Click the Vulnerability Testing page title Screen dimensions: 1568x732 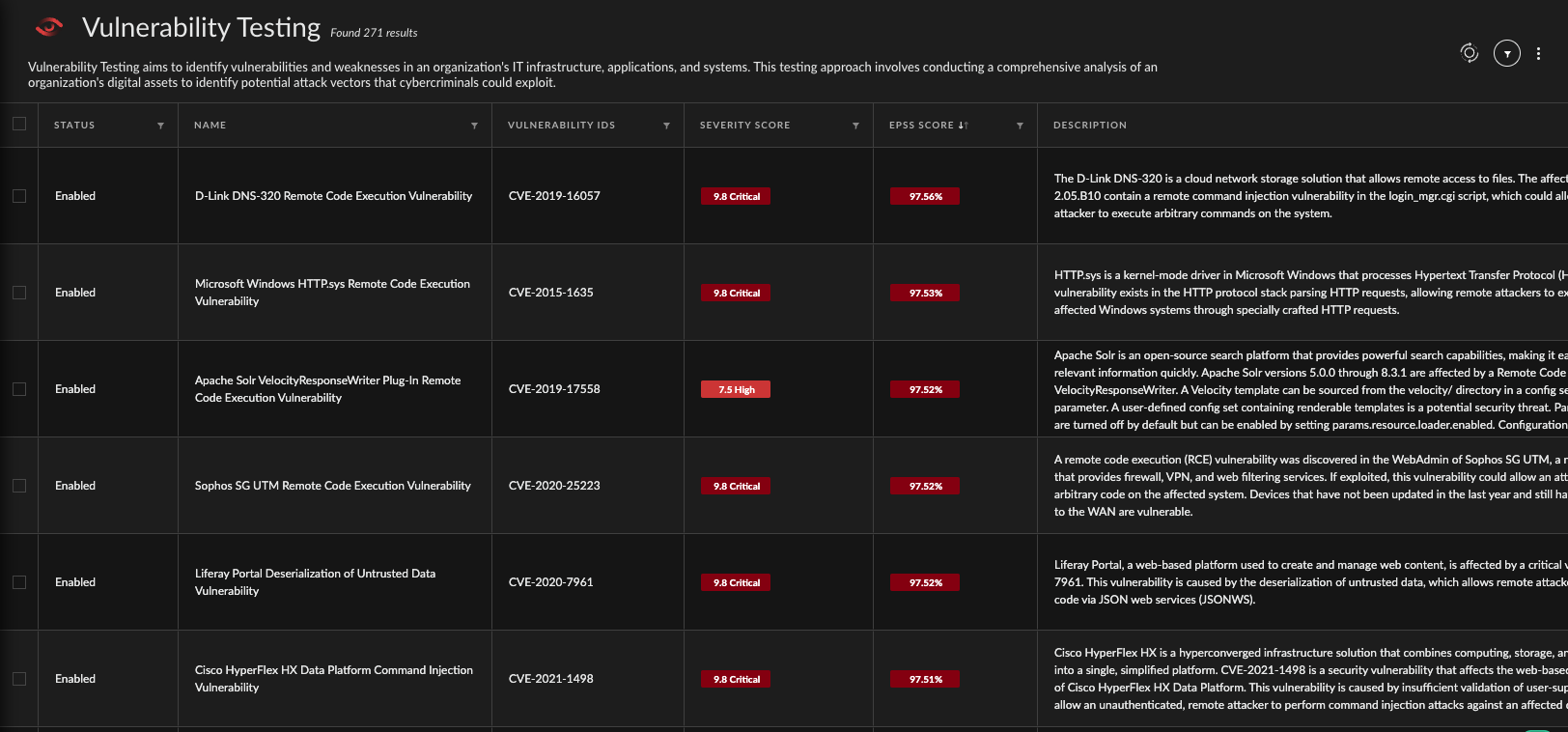tap(201, 28)
